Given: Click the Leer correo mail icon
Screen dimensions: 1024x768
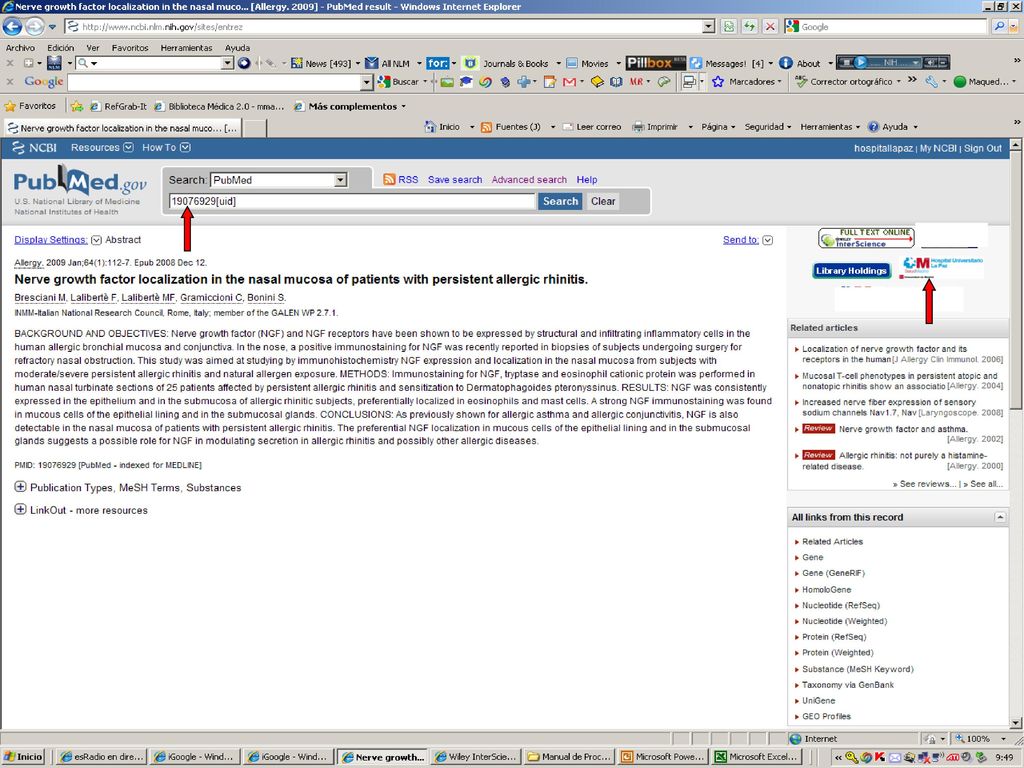Looking at the screenshot, I should [568, 127].
